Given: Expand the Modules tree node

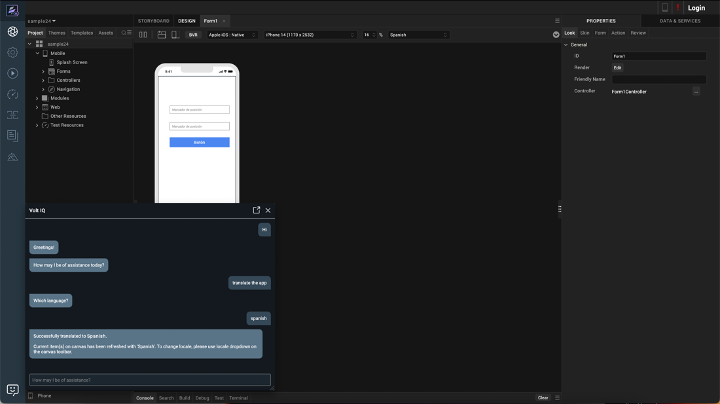Looking at the screenshot, I should point(37,98).
